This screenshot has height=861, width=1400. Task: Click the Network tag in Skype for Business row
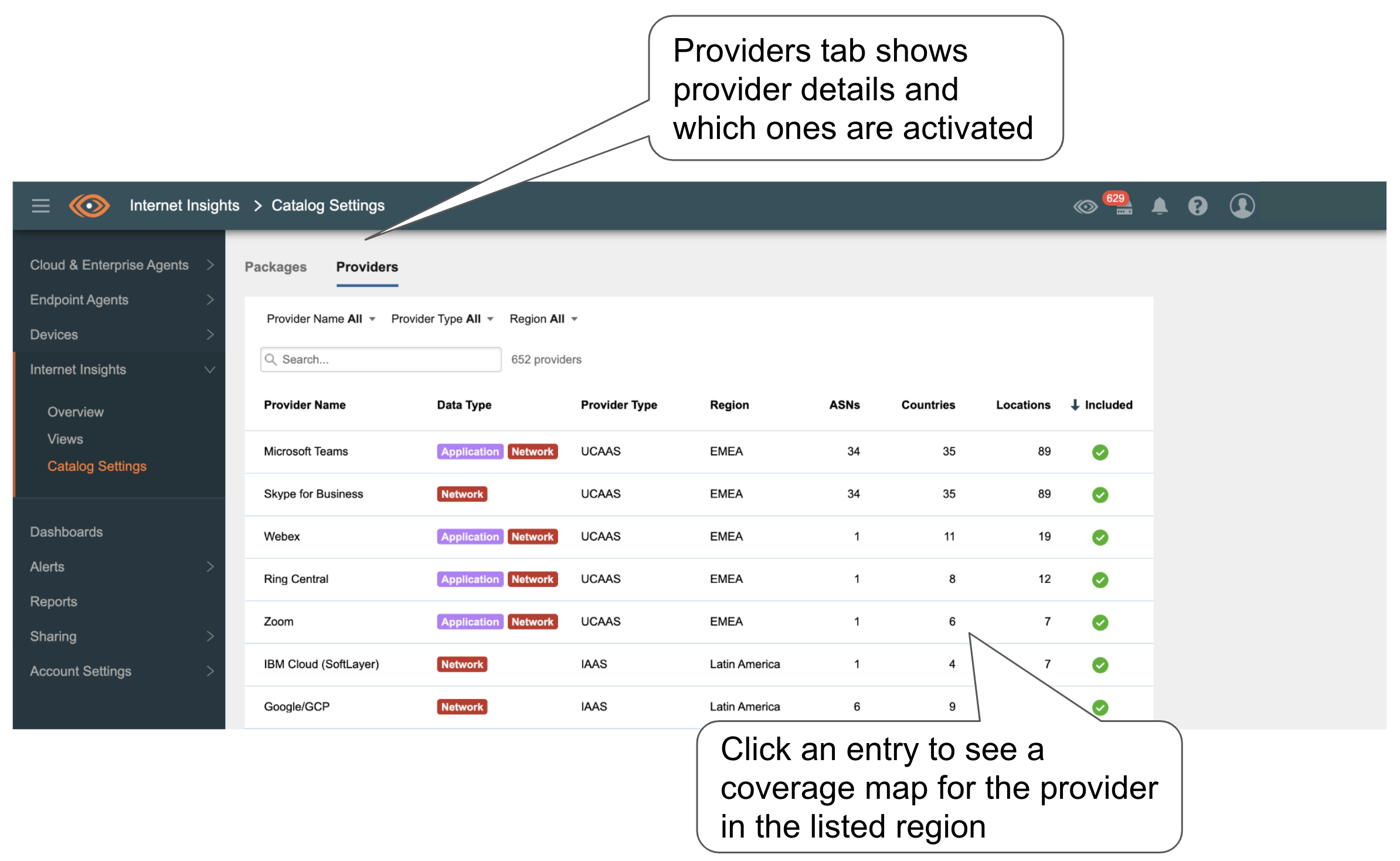(462, 494)
